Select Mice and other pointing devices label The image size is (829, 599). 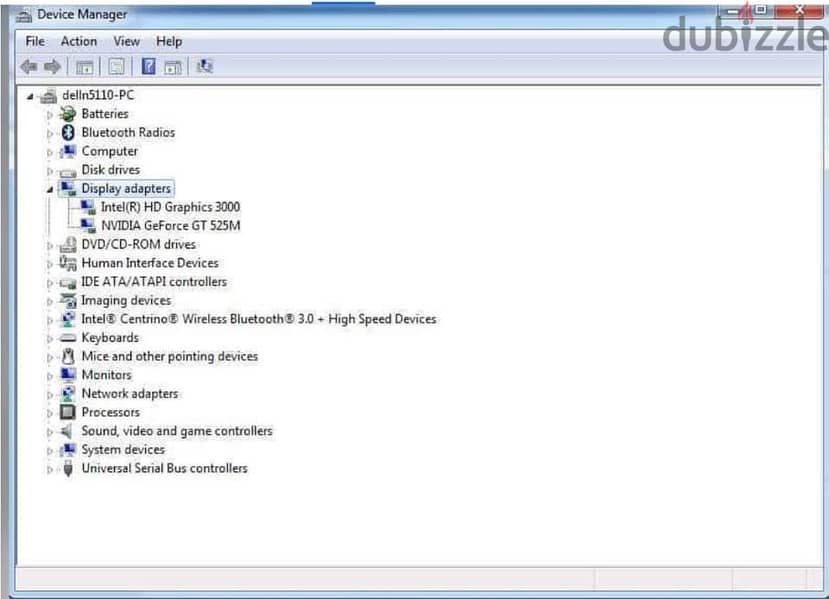[170, 356]
